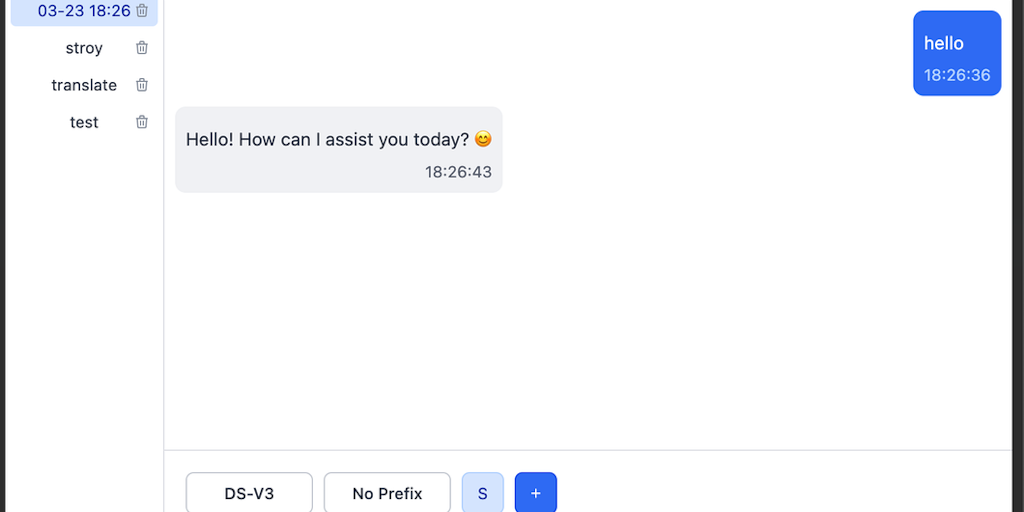
Task: Select the test conversation in the sidebar
Action: click(x=84, y=122)
